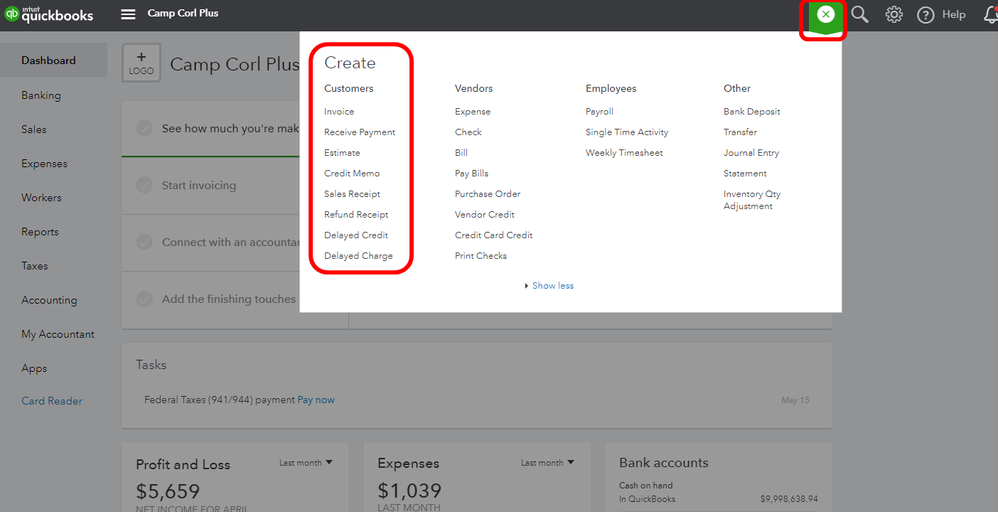Screen dimensions: 998x512
Task: Create a Credit Card Credit
Action: point(493,235)
